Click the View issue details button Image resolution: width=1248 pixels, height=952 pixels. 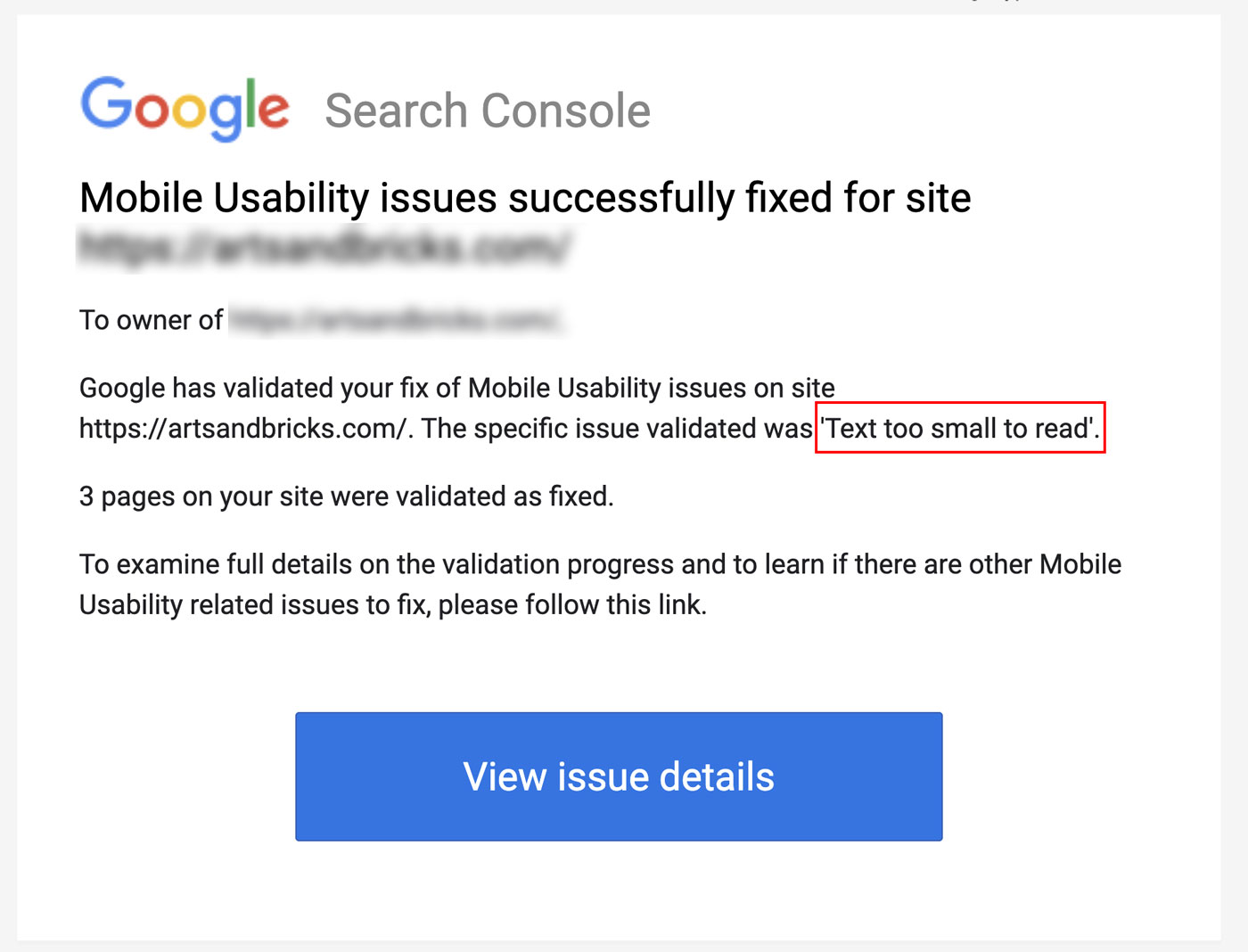pyautogui.click(x=619, y=776)
